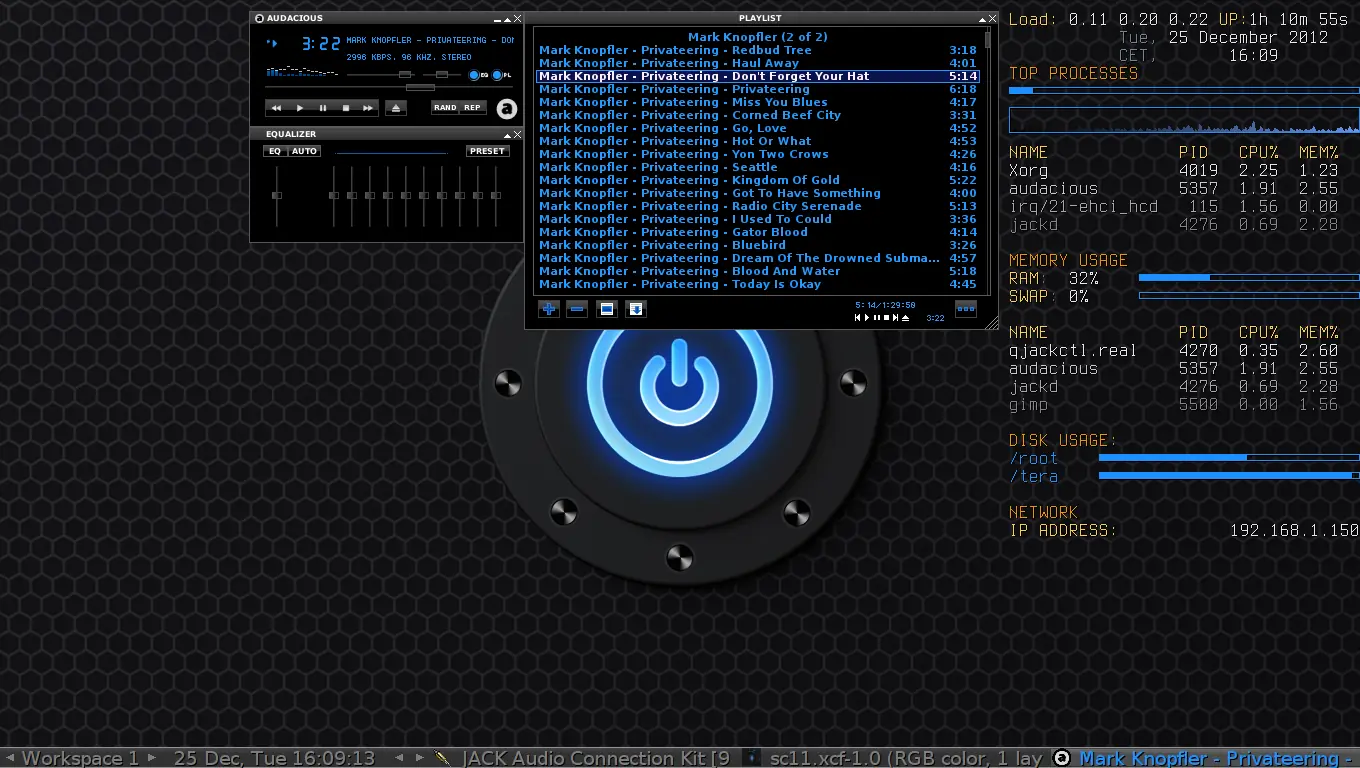Toggle the AUTO button in the Equalizer
This screenshot has width=1360, height=768.
click(304, 151)
